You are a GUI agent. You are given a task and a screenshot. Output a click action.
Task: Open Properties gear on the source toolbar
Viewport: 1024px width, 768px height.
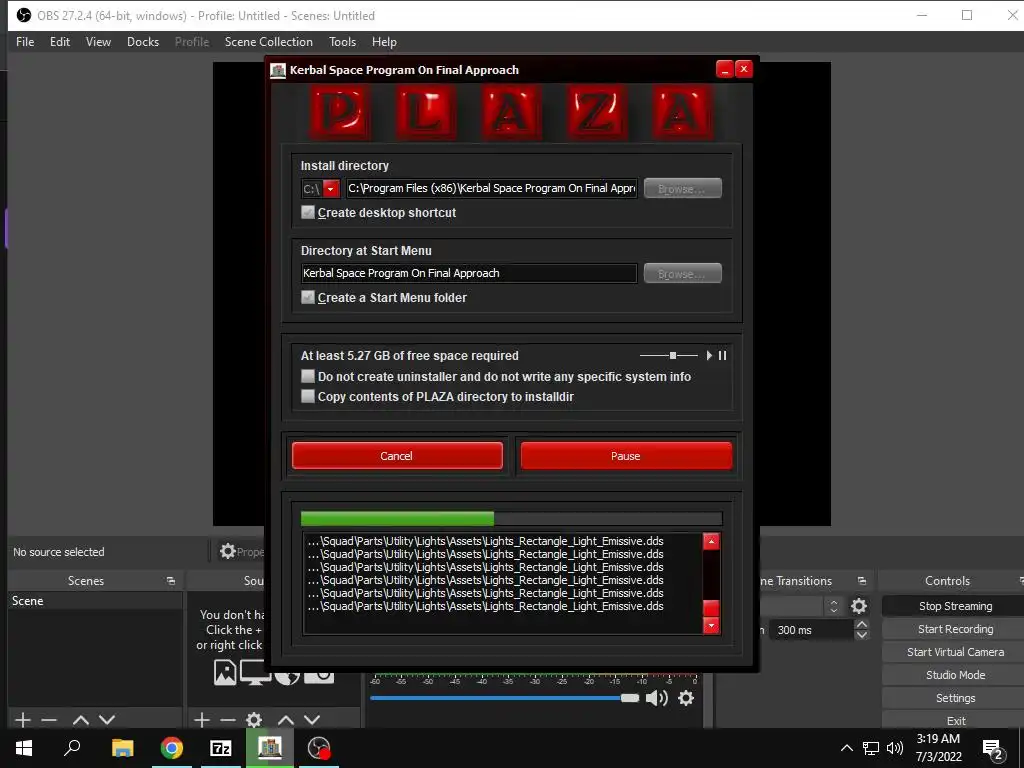(228, 551)
